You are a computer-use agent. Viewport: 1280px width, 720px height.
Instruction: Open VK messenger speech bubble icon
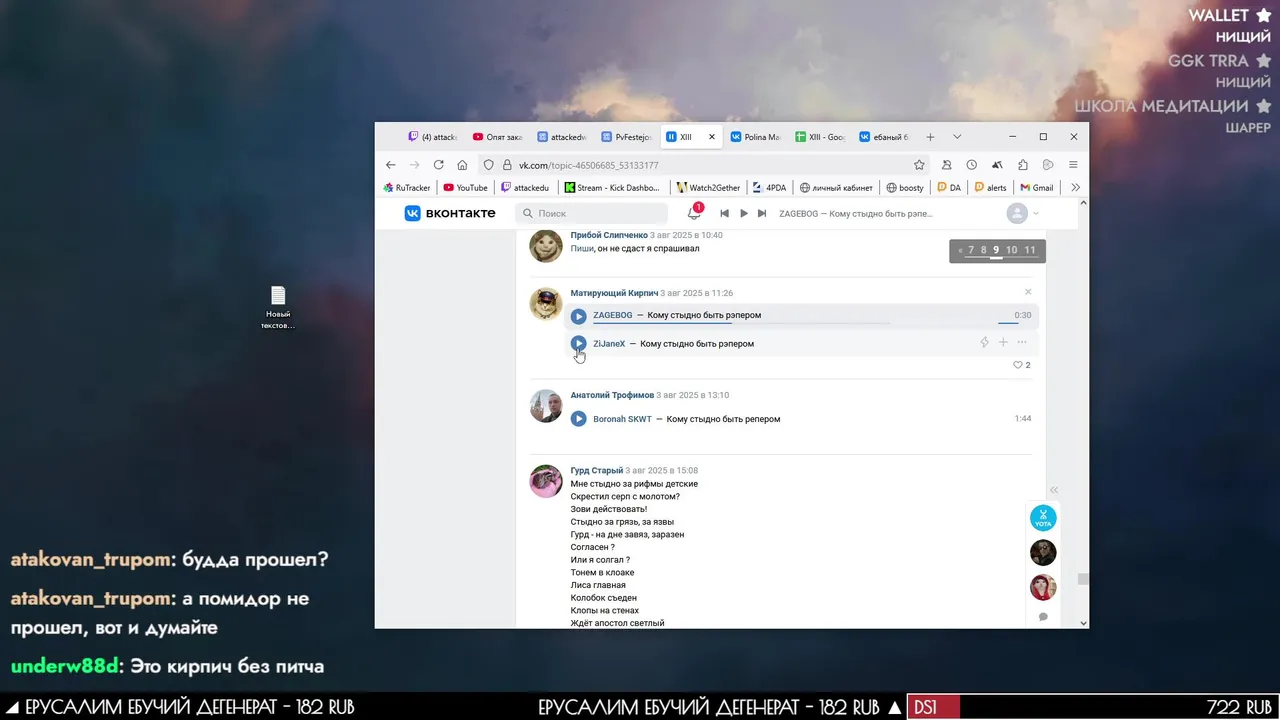pyautogui.click(x=1043, y=617)
